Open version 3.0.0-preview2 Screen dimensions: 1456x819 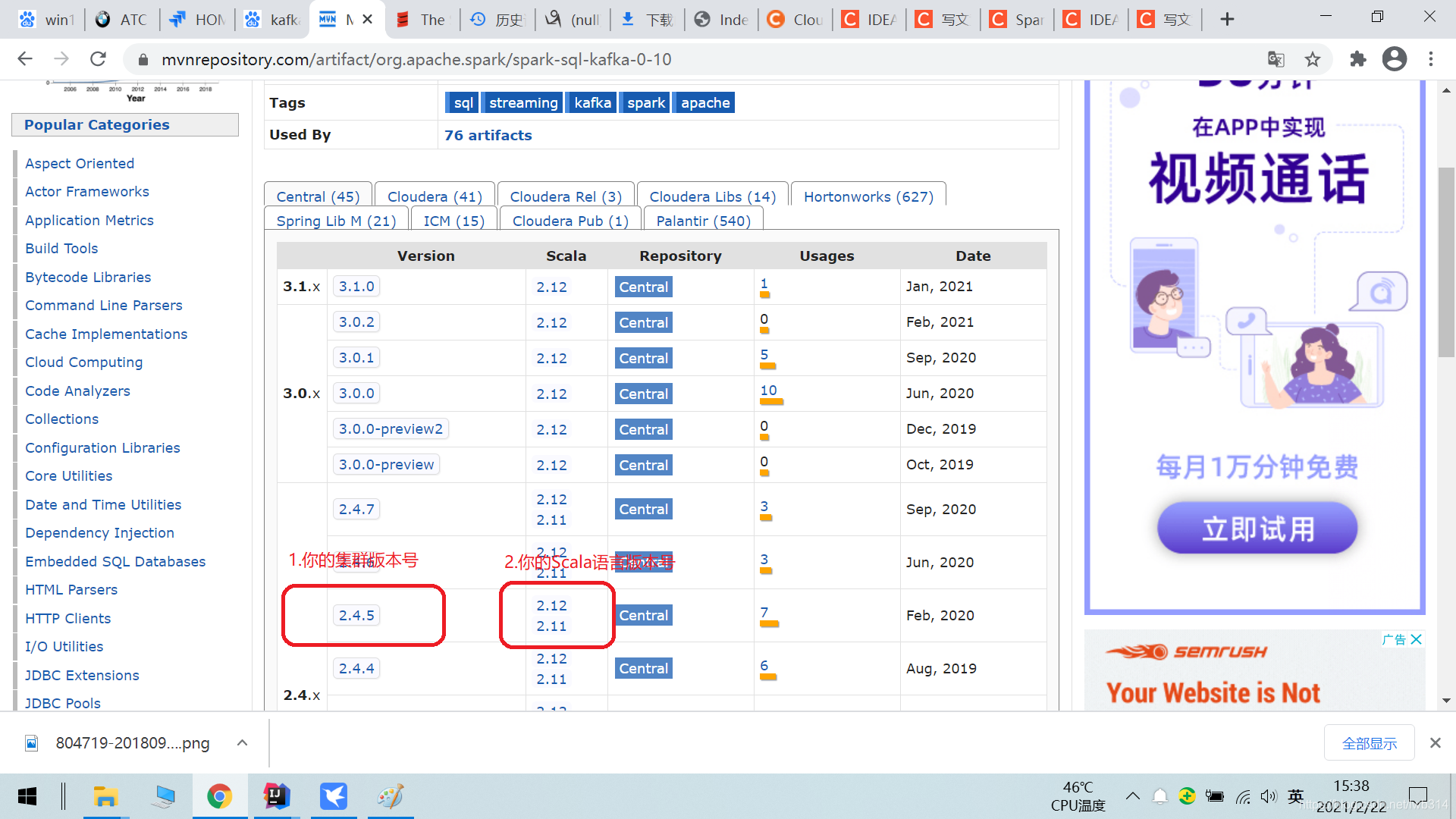pyautogui.click(x=391, y=429)
